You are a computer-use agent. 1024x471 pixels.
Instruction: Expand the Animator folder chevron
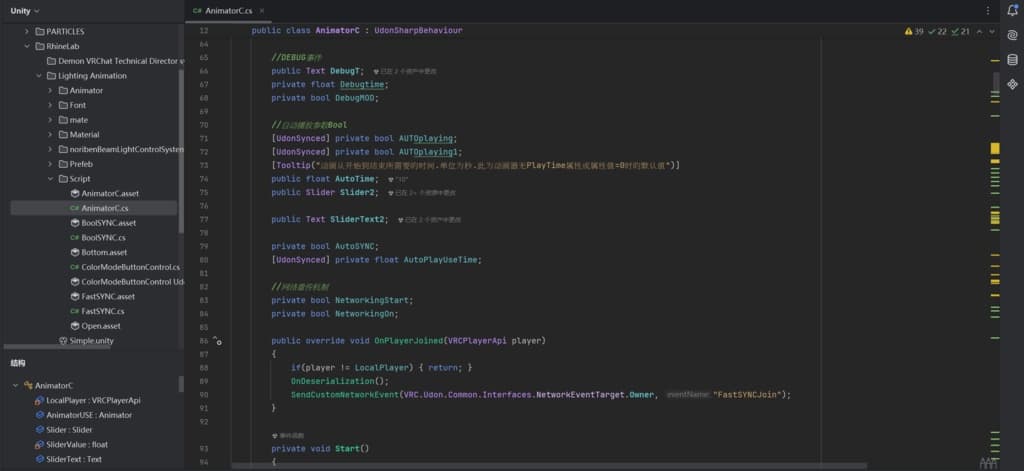[x=50, y=90]
